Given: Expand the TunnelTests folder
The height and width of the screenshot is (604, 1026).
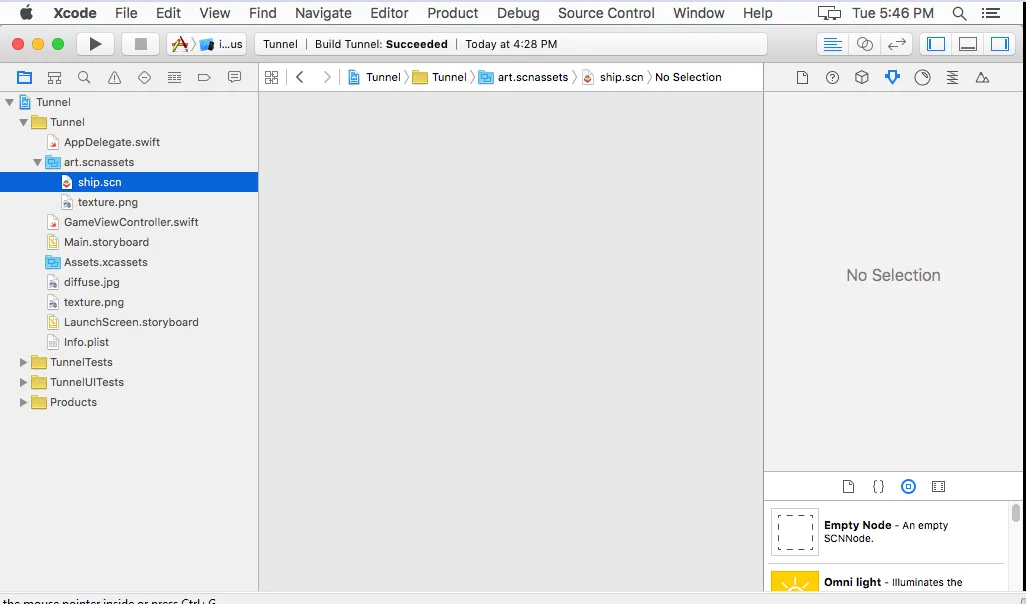Looking at the screenshot, I should 24,362.
